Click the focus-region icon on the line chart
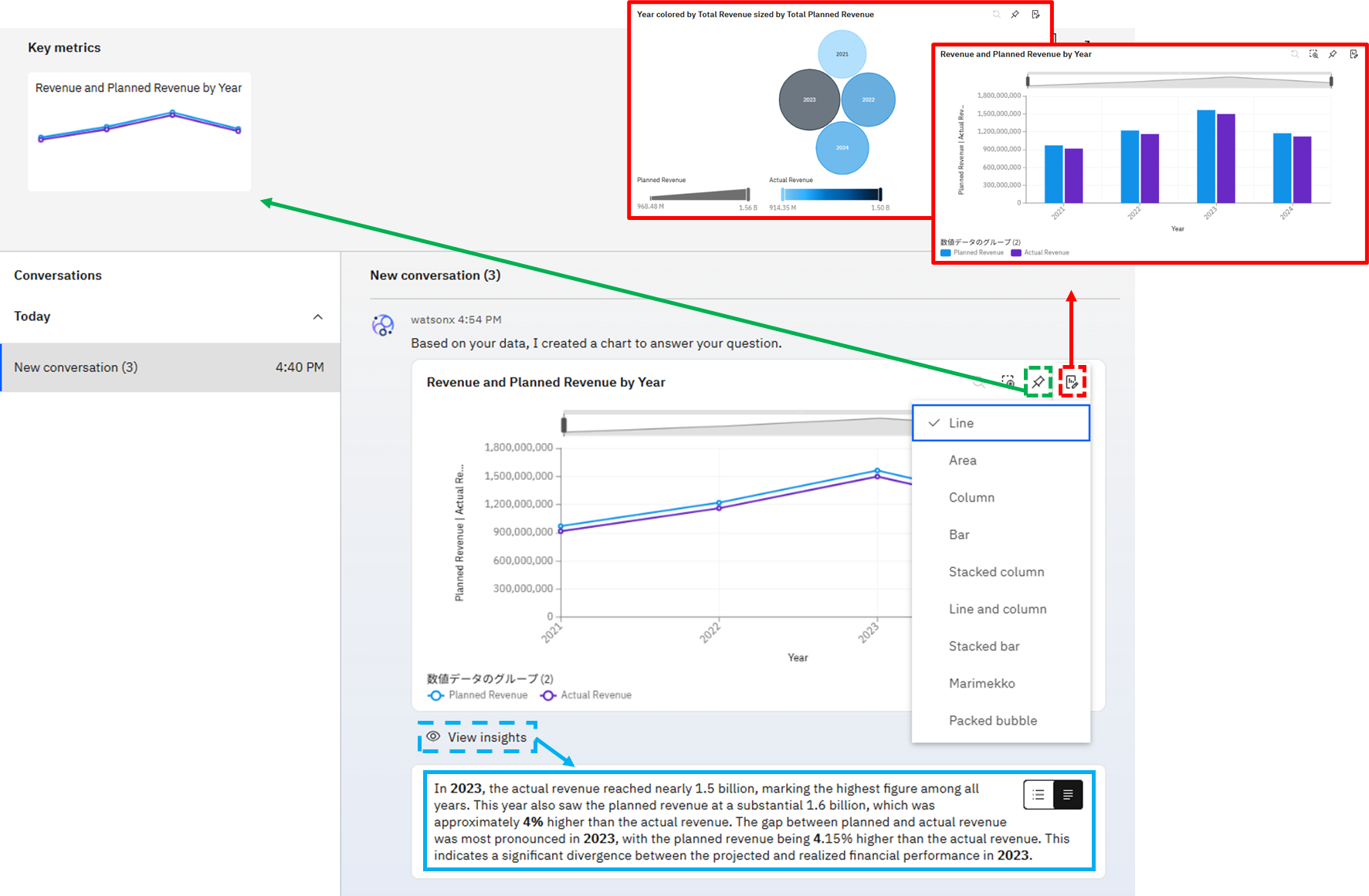 [x=1008, y=381]
